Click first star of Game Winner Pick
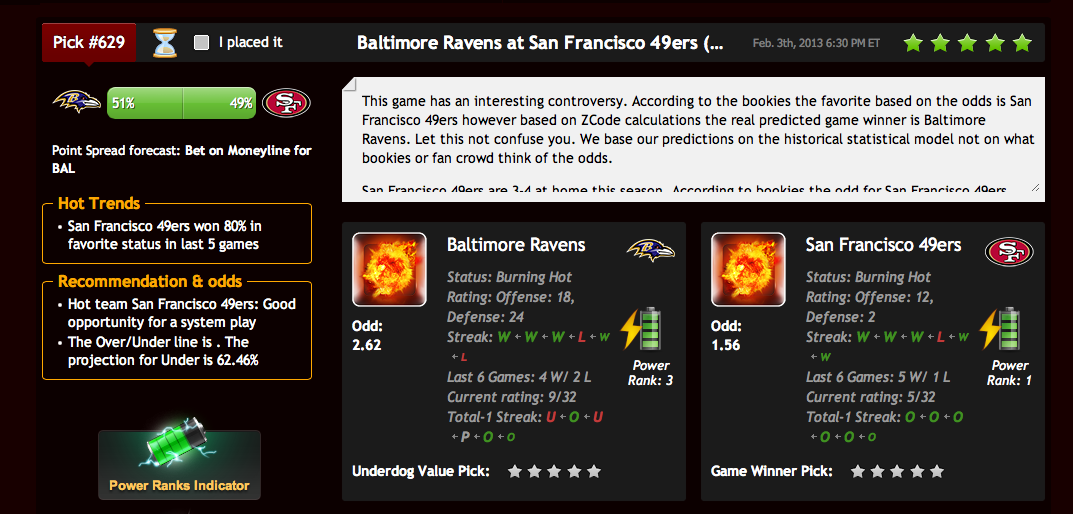This screenshot has height=514, width=1073. [x=857, y=471]
